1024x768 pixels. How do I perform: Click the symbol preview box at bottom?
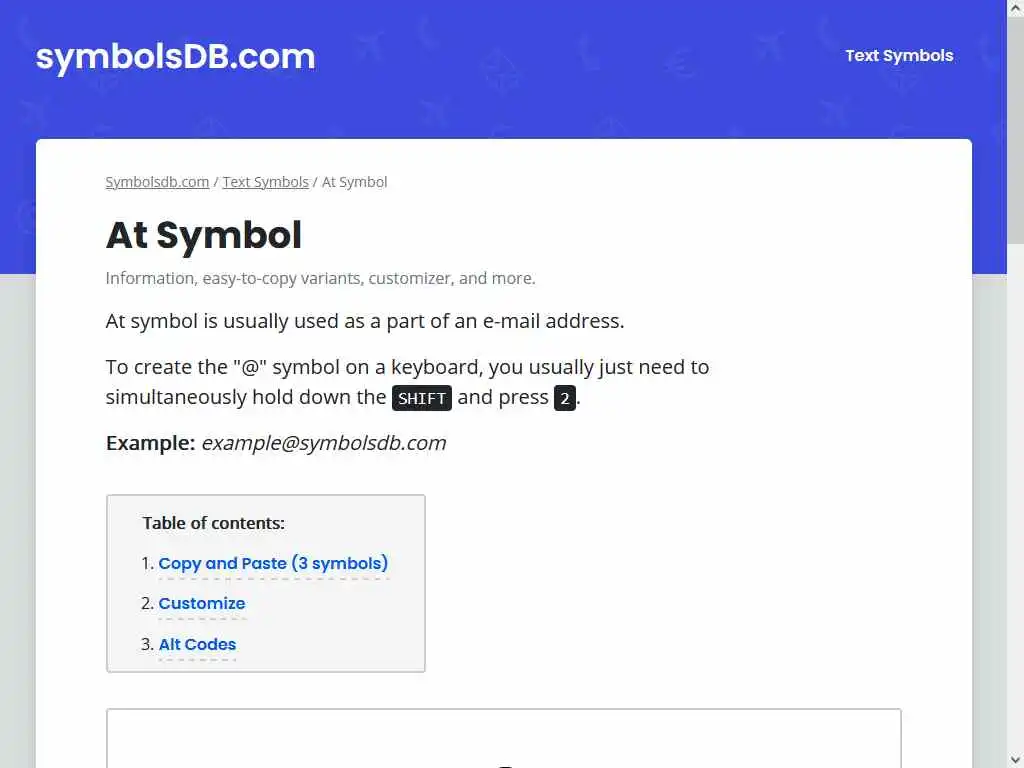(504, 739)
